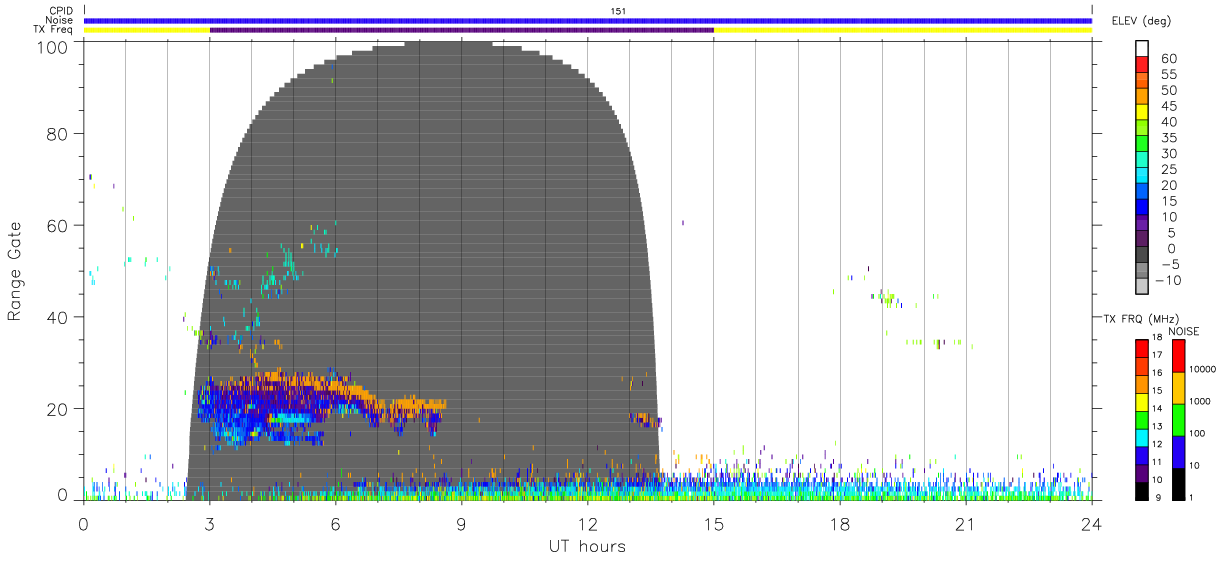1228x567 pixels.
Task: Click the yellow cell in the NOISE colorbar
Action: point(1179,388)
